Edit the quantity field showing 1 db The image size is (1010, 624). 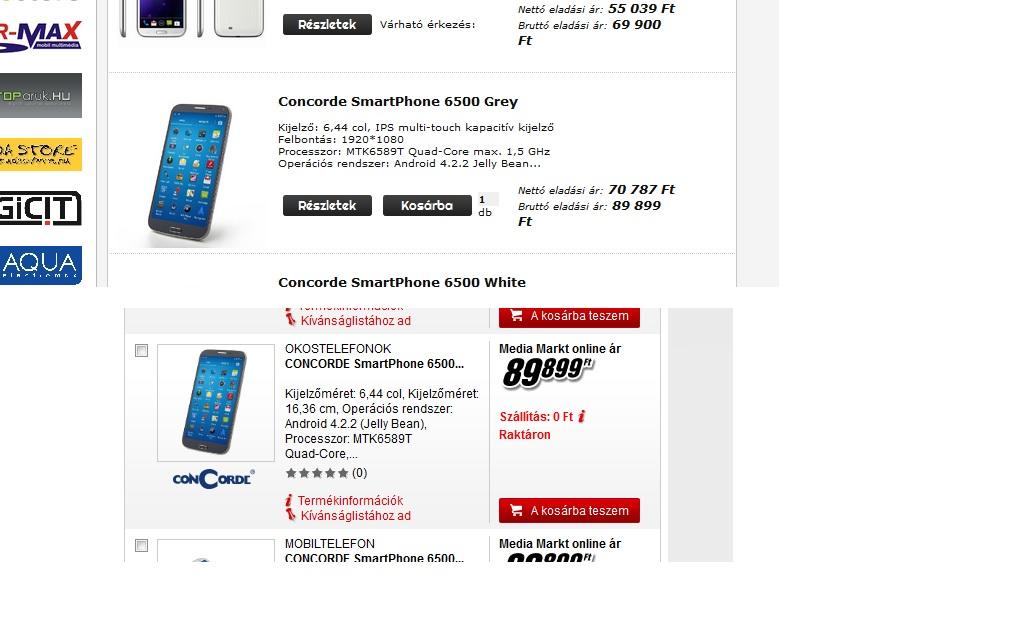pos(488,200)
